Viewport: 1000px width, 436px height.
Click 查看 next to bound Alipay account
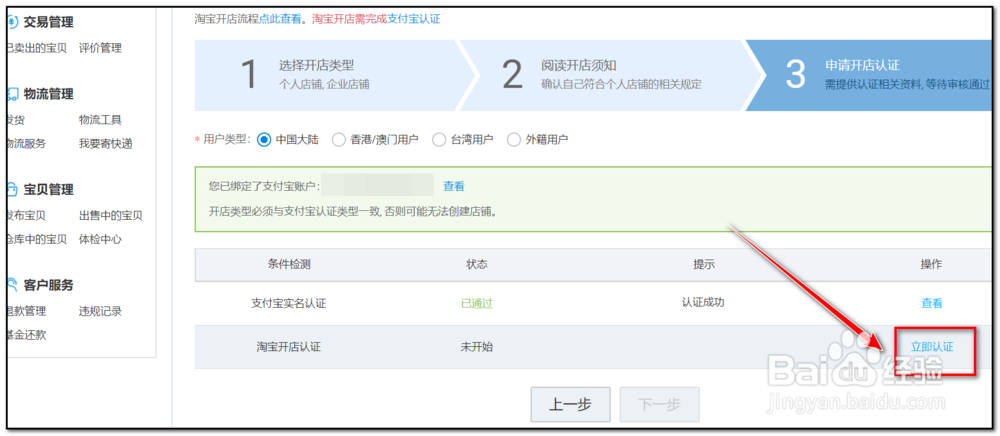click(x=454, y=186)
